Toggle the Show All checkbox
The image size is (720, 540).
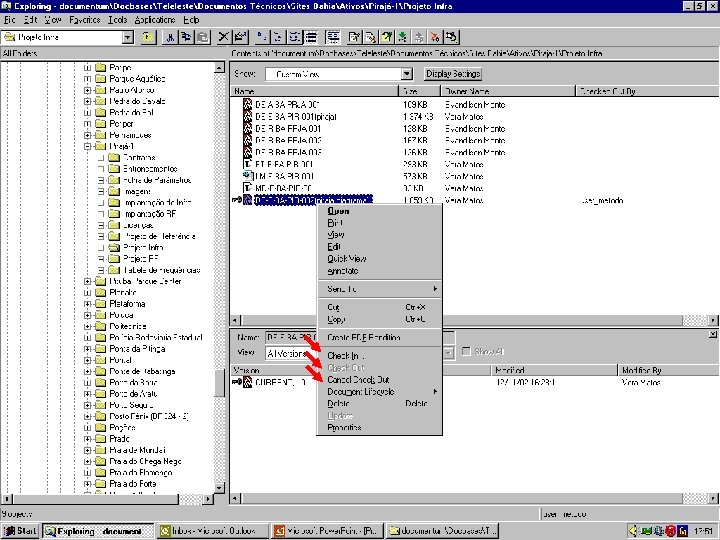(467, 351)
